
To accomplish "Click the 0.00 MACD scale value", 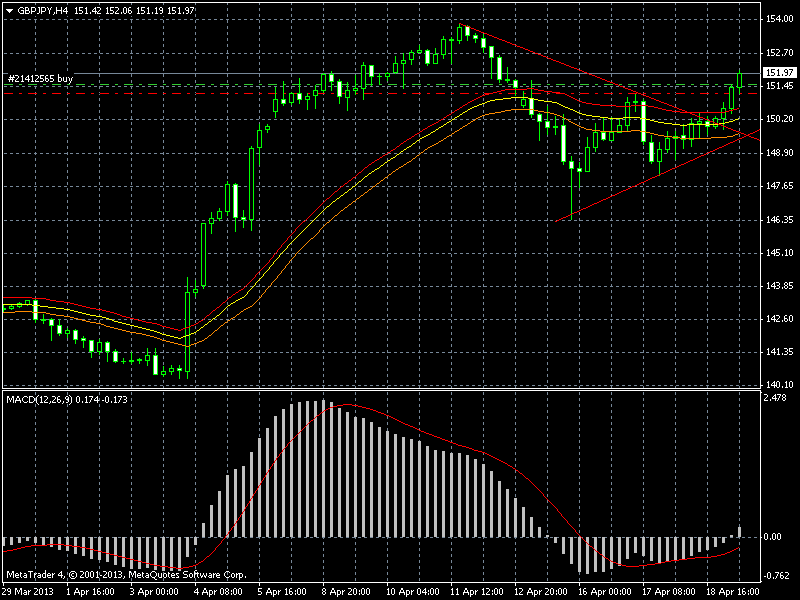I will 772,537.
